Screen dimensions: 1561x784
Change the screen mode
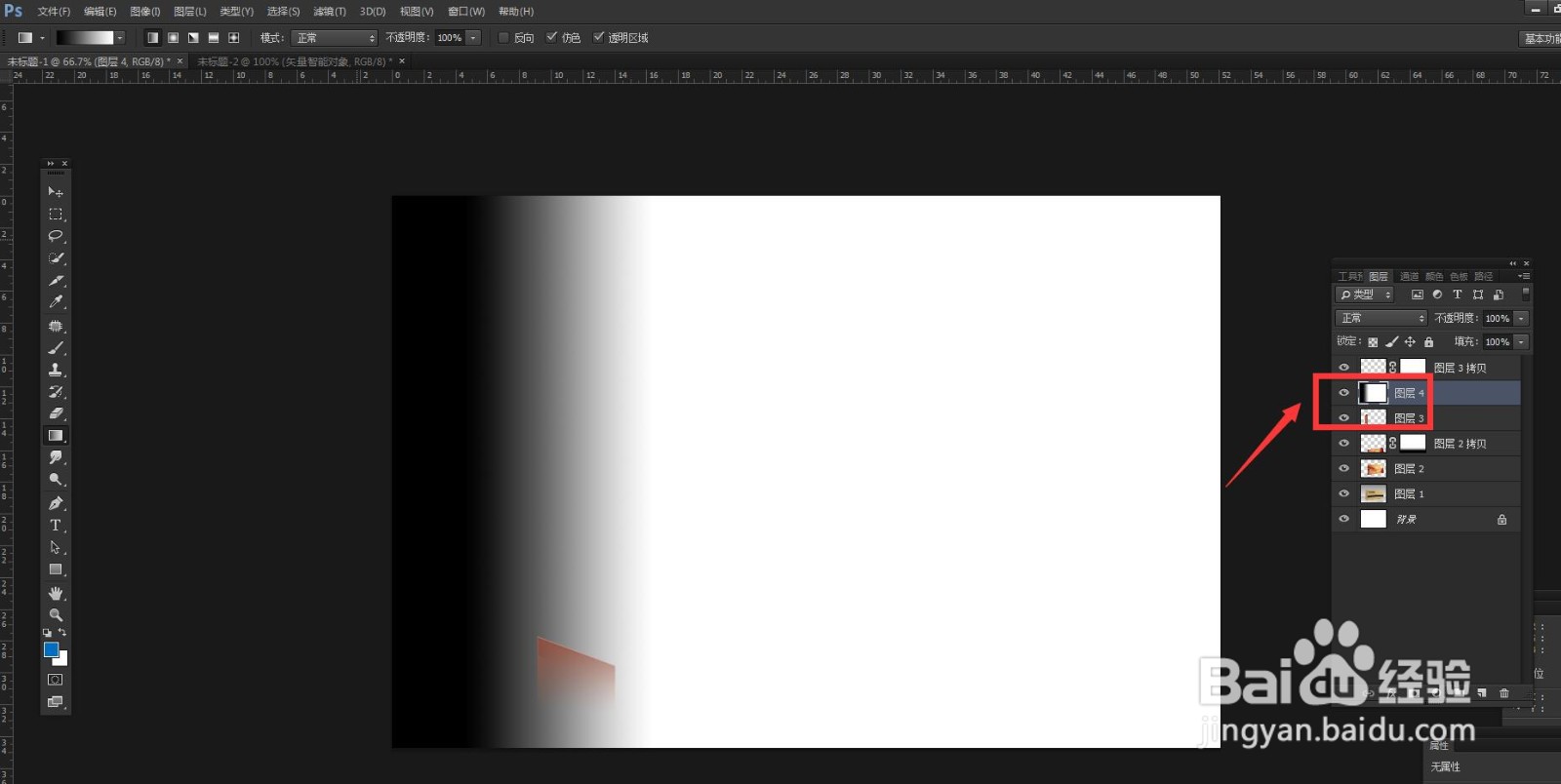(56, 702)
